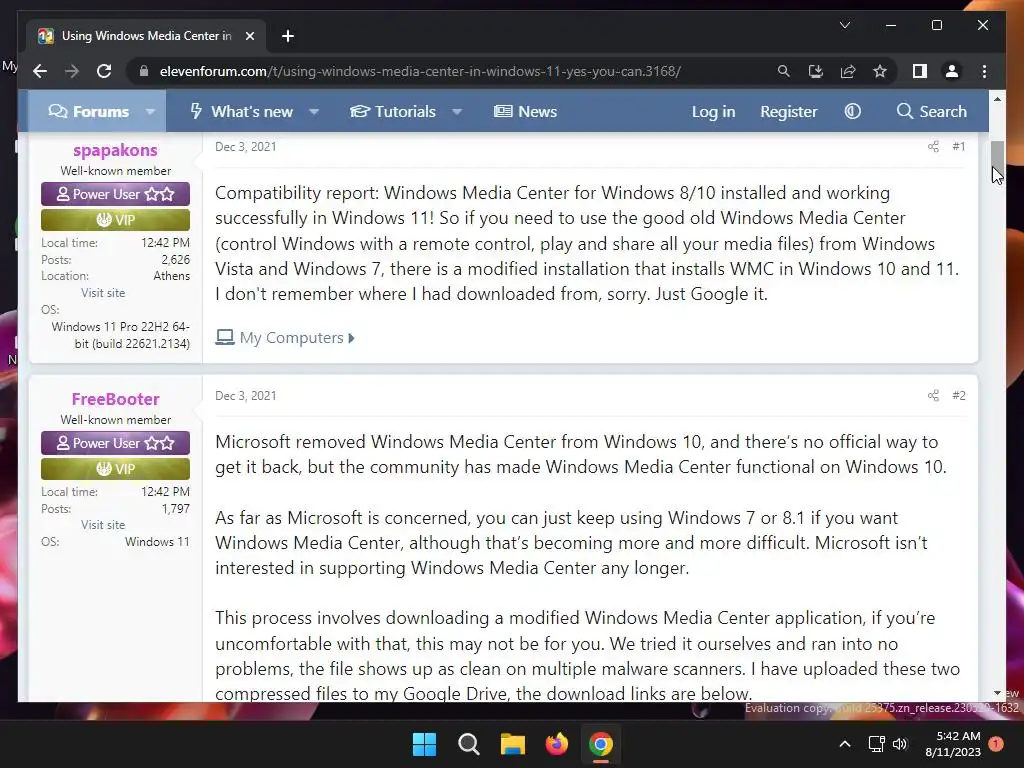Open spapakons user profile

115,150
